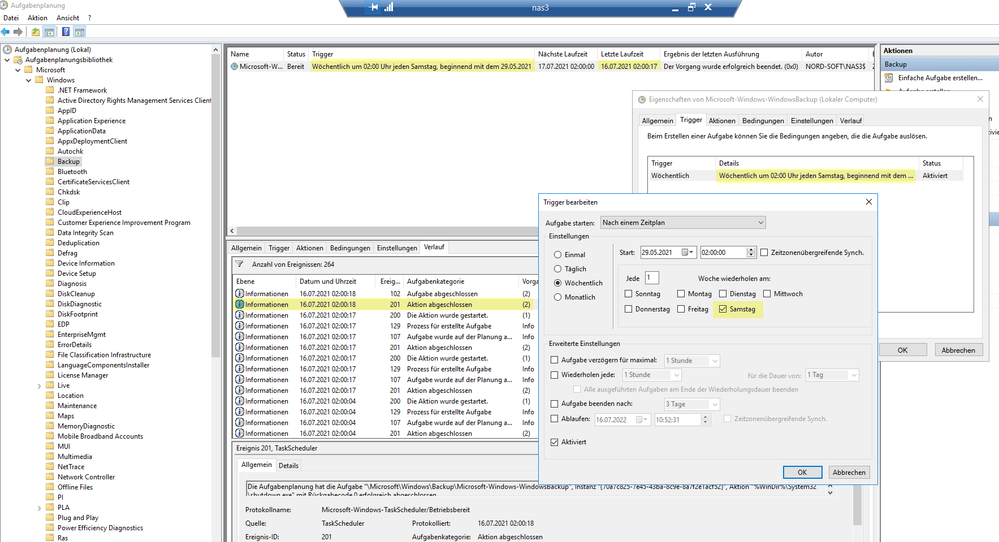Viewport: 999px width, 542px height.
Task: Click Eigenschaften dialog title bar icon
Action: (642, 99)
